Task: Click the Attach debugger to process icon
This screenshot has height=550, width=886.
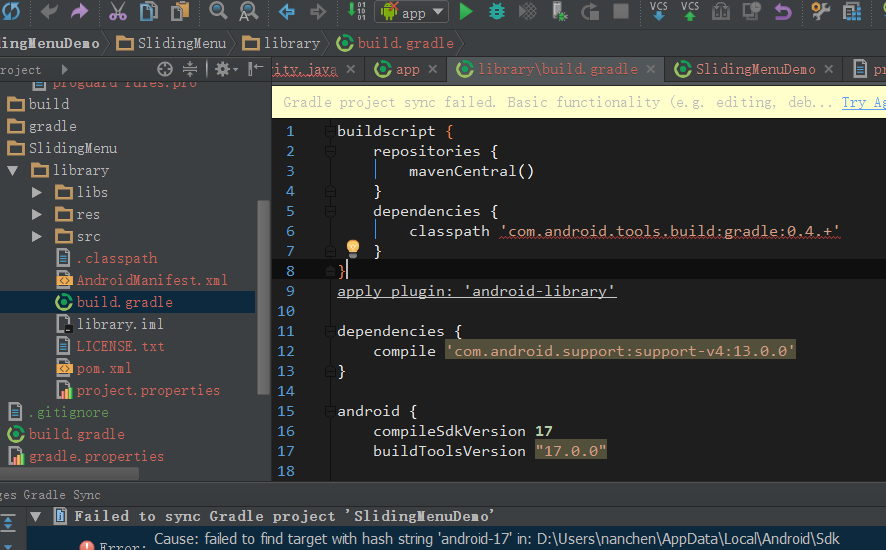Action: point(559,11)
